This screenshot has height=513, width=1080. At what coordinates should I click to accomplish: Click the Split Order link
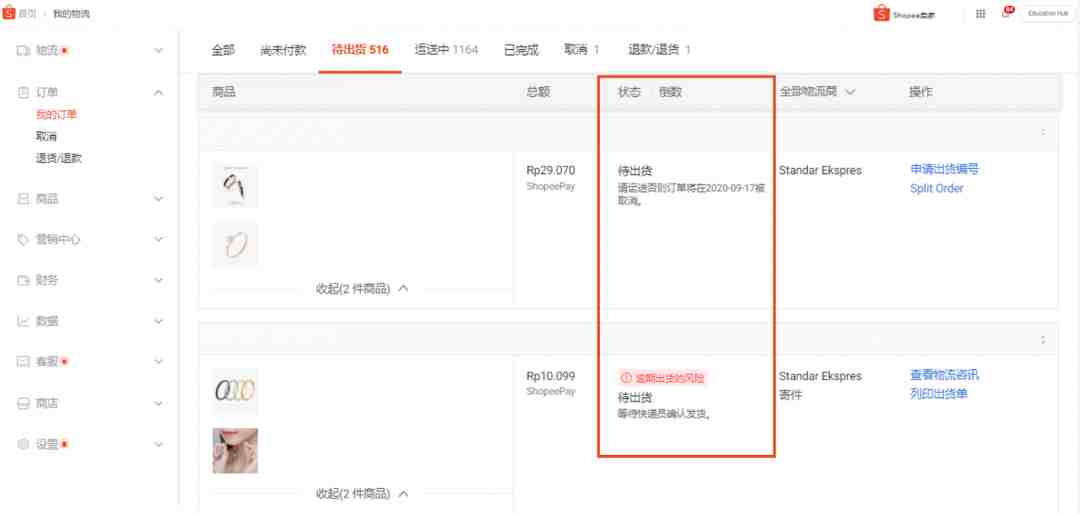click(x=937, y=188)
